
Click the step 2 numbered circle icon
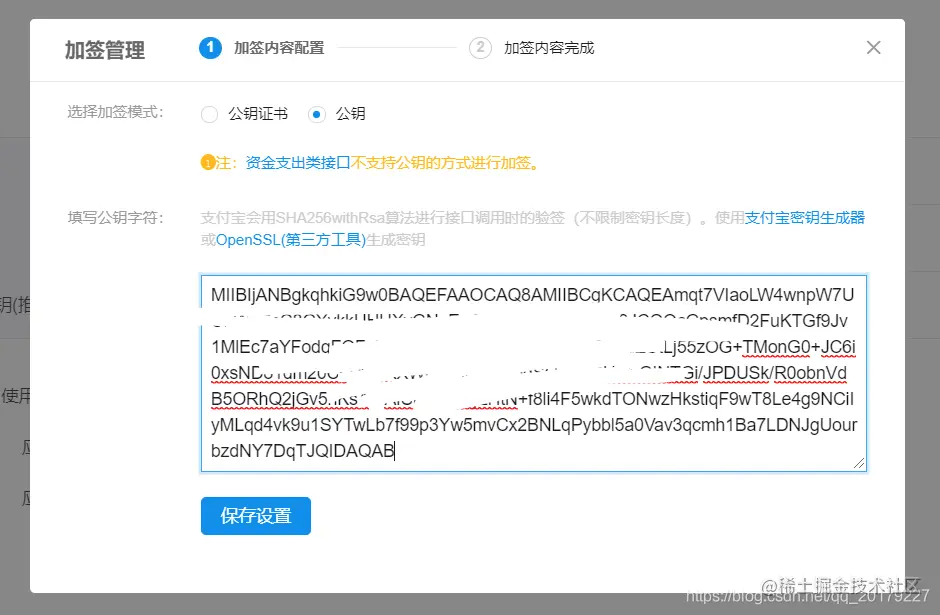pyautogui.click(x=482, y=46)
